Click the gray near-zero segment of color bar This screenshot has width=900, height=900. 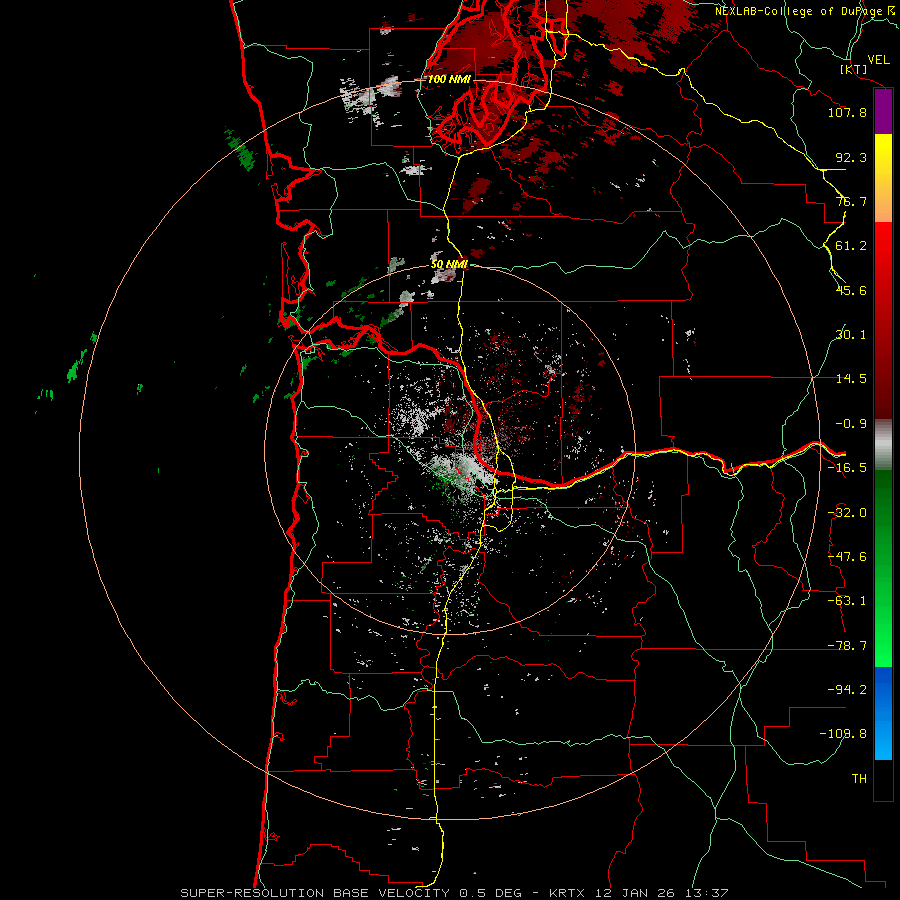point(883,445)
